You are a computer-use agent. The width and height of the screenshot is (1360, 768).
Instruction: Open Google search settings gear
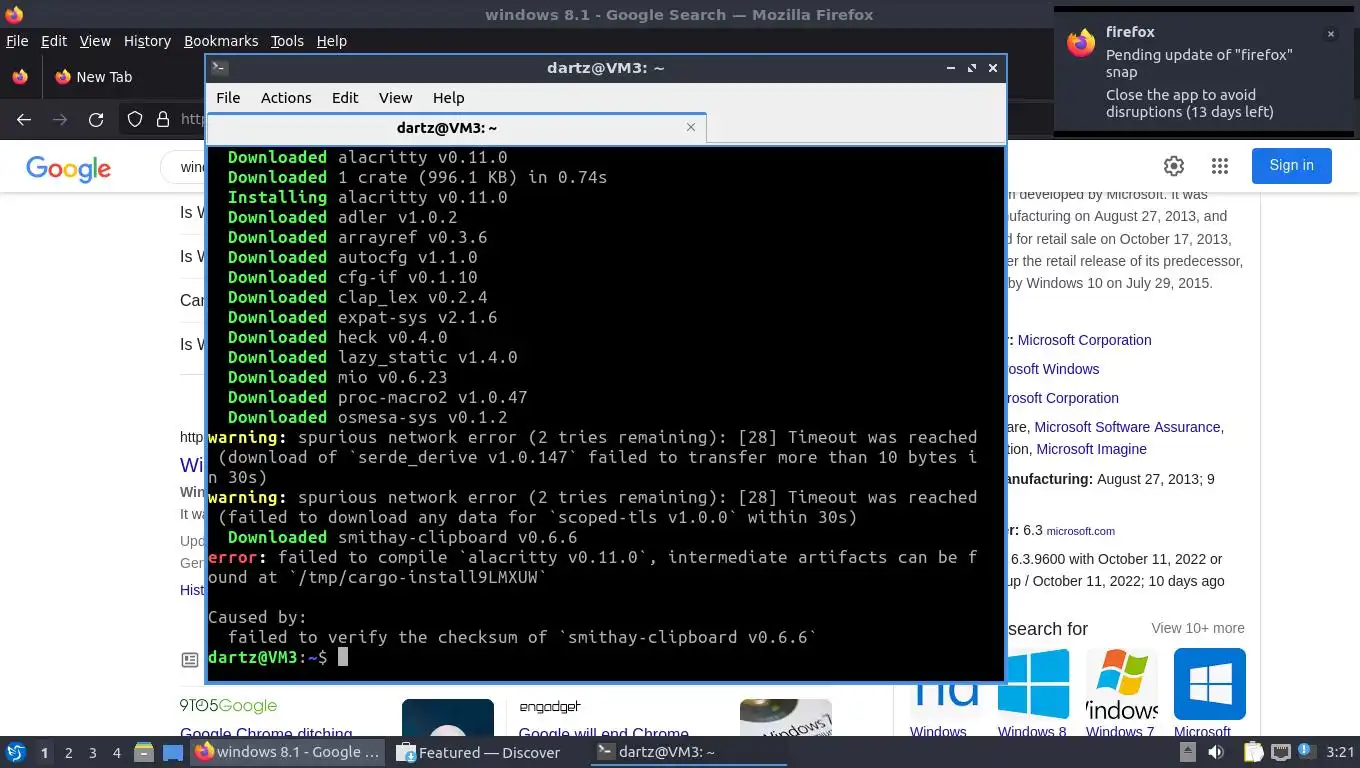[x=1174, y=166]
